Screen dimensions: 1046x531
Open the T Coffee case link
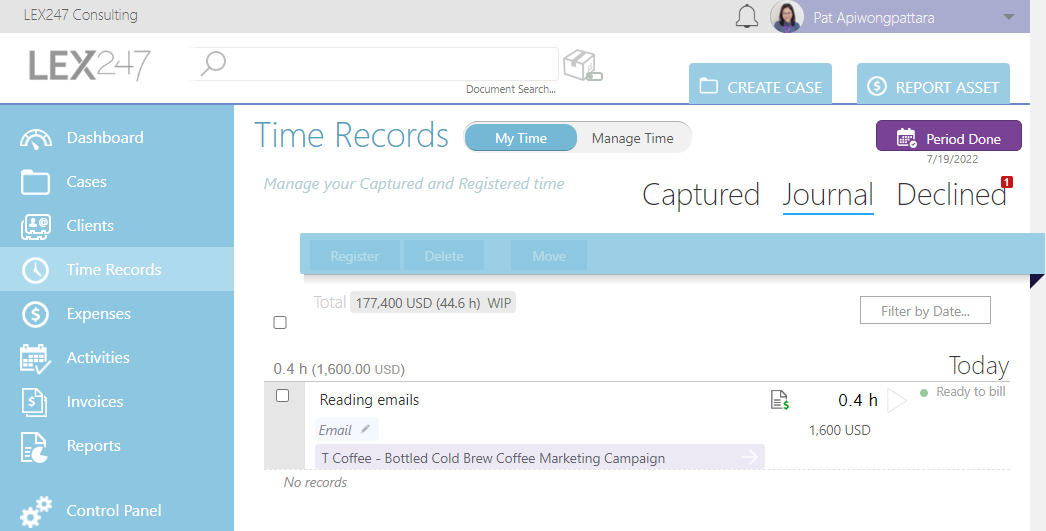tap(540, 458)
